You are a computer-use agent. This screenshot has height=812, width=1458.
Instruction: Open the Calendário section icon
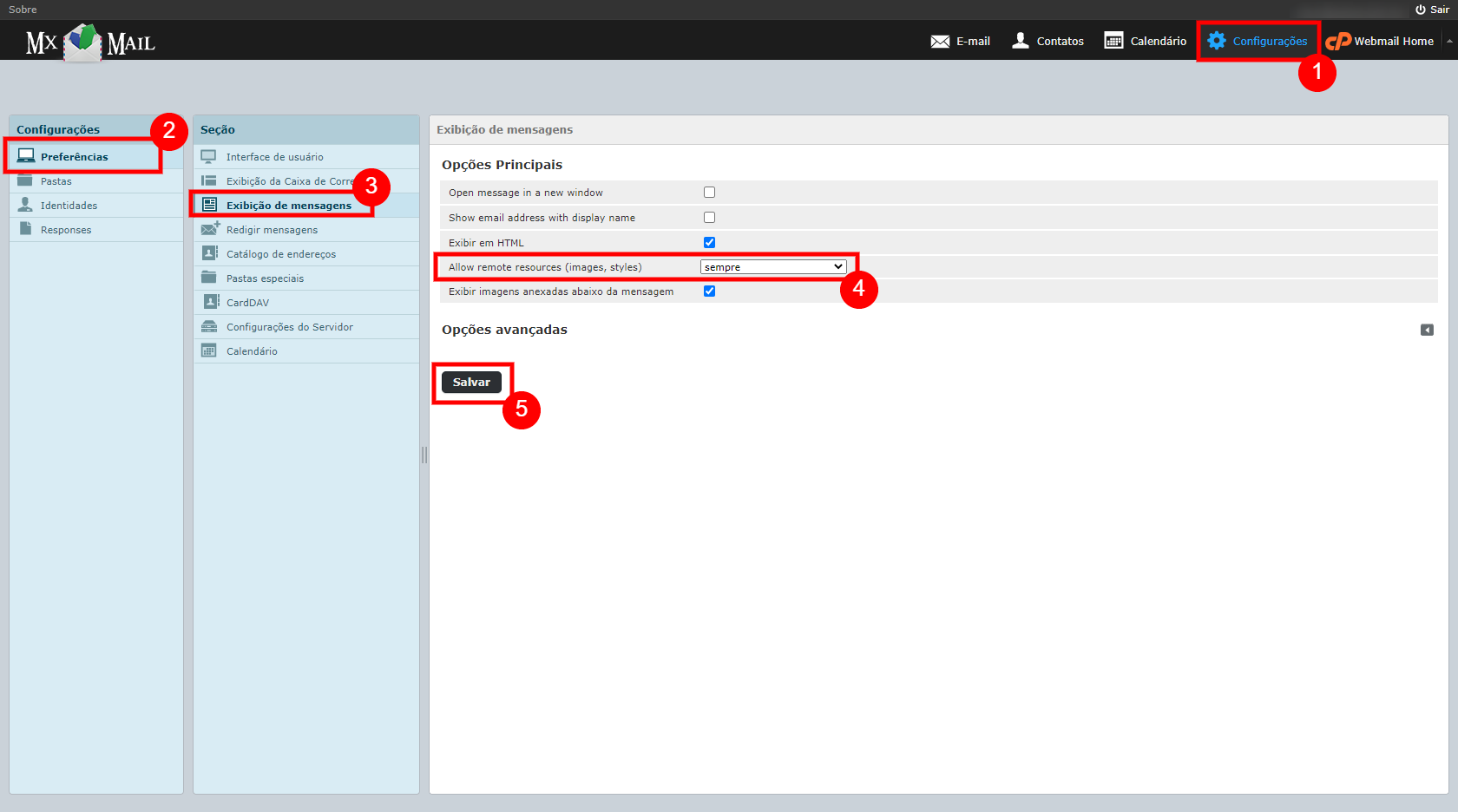pyautogui.click(x=209, y=350)
